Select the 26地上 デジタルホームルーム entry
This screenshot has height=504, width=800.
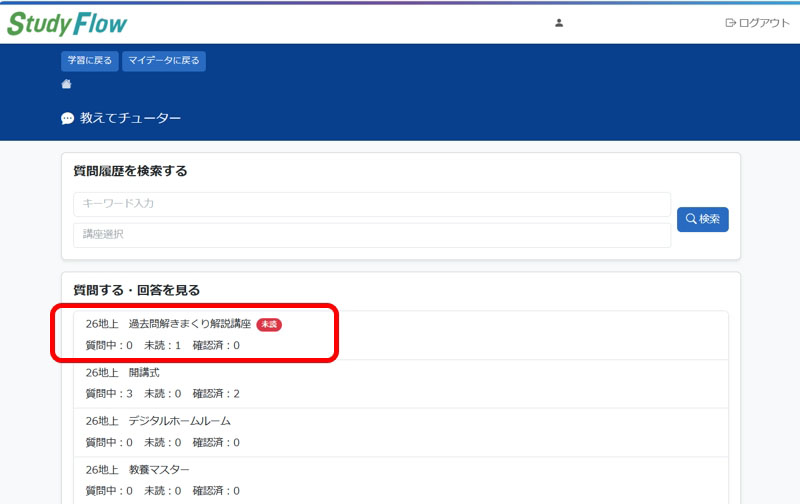coord(158,421)
